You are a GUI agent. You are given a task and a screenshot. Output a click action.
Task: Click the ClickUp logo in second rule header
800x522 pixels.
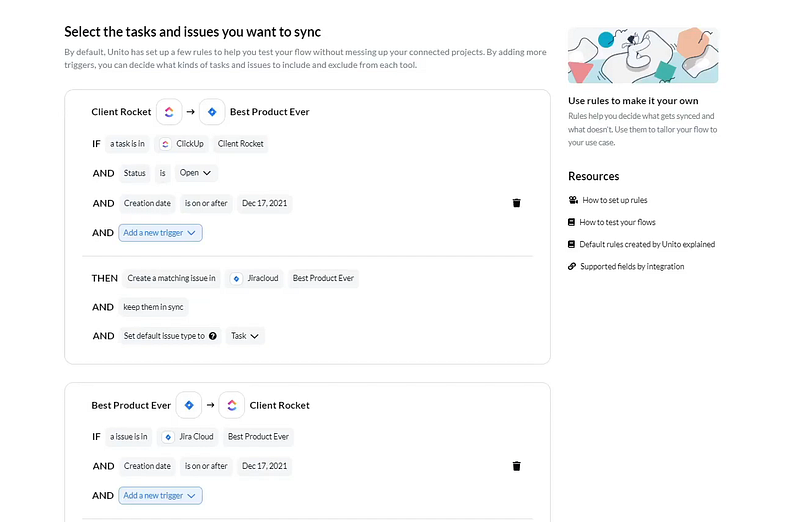[x=231, y=405]
